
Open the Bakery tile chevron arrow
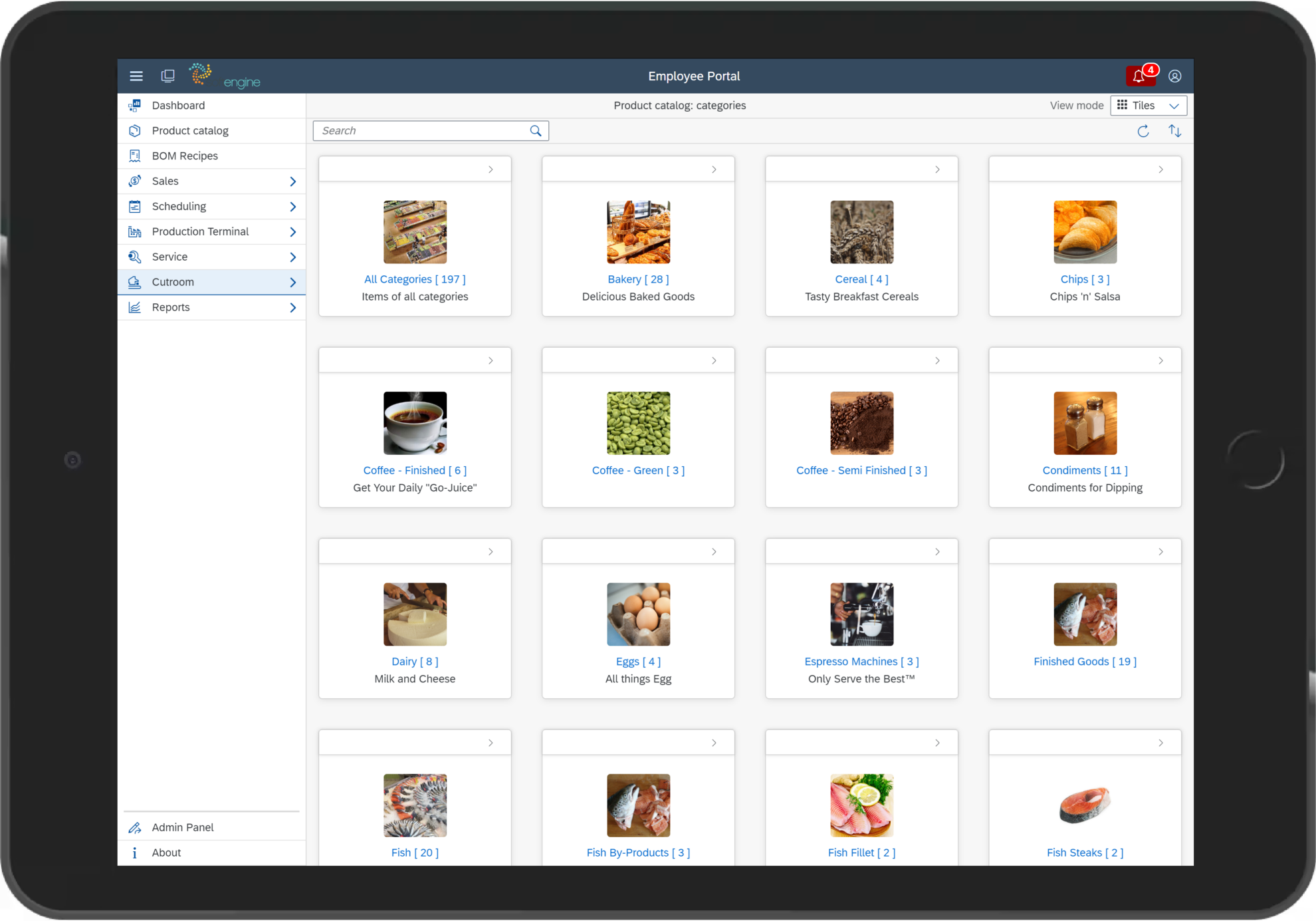point(714,170)
